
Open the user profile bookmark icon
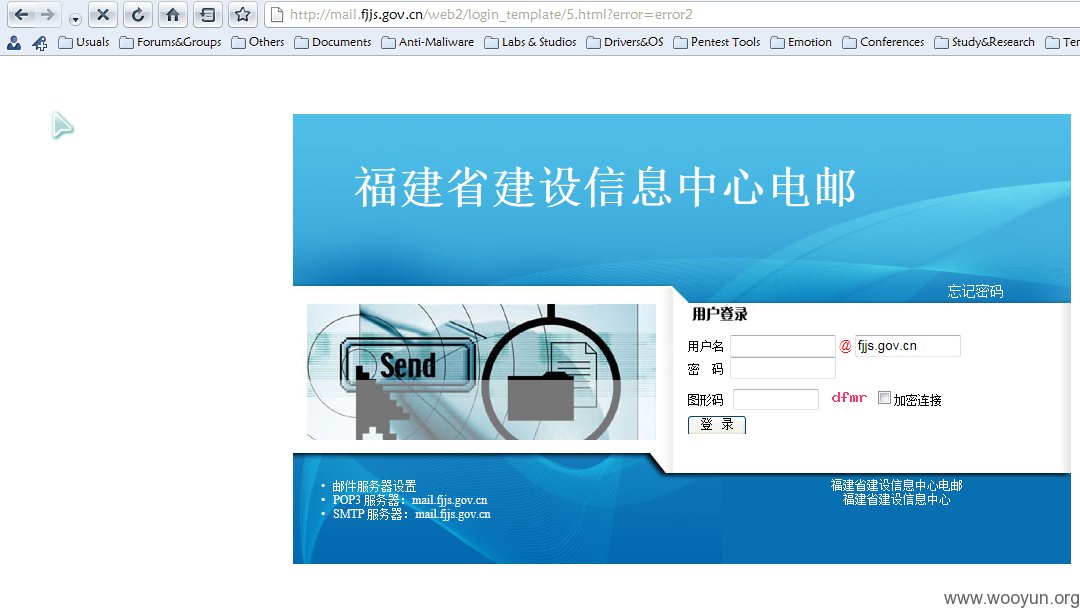tap(14, 43)
